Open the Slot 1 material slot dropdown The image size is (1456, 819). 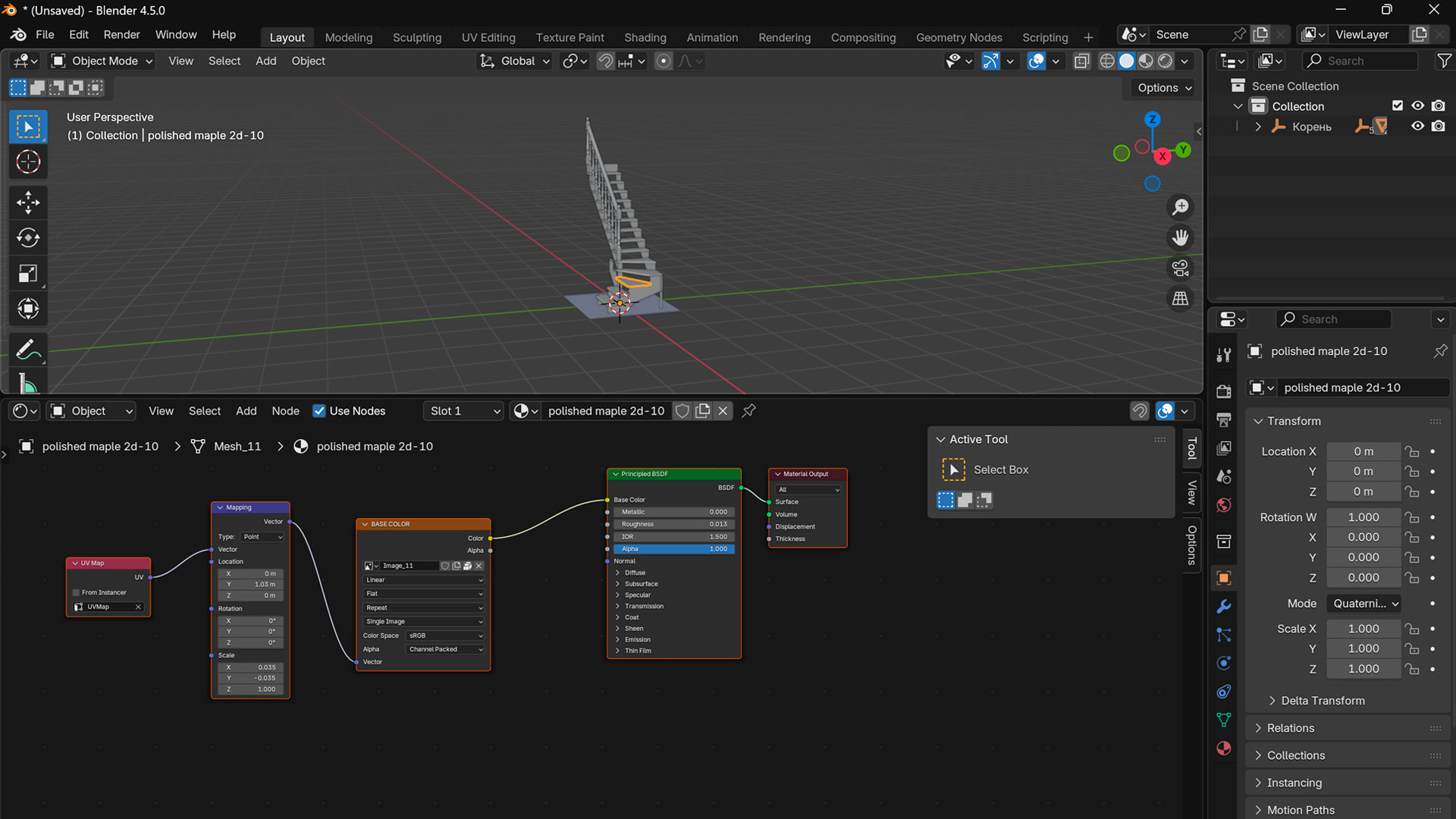pos(464,410)
